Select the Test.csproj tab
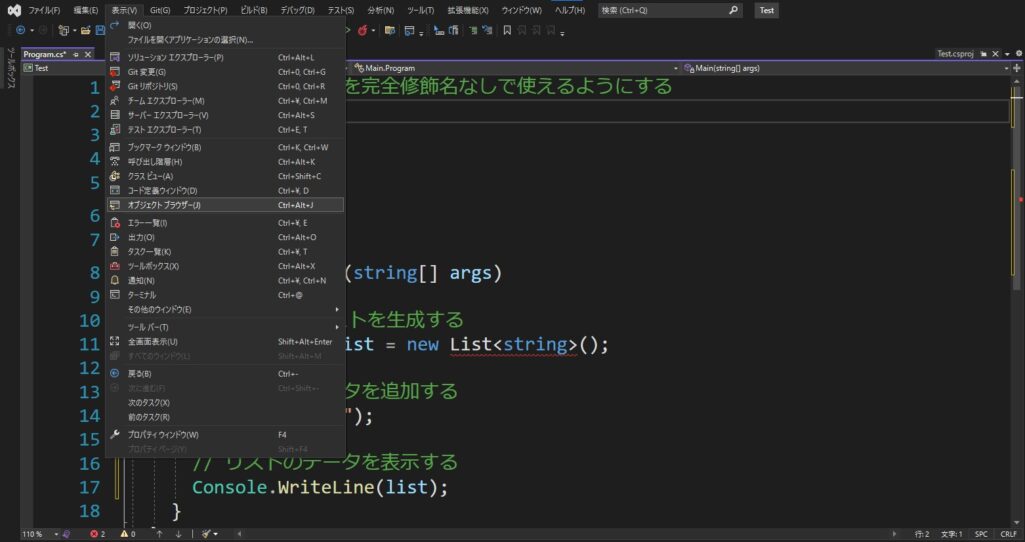Image resolution: width=1025 pixels, height=542 pixels. coord(955,54)
